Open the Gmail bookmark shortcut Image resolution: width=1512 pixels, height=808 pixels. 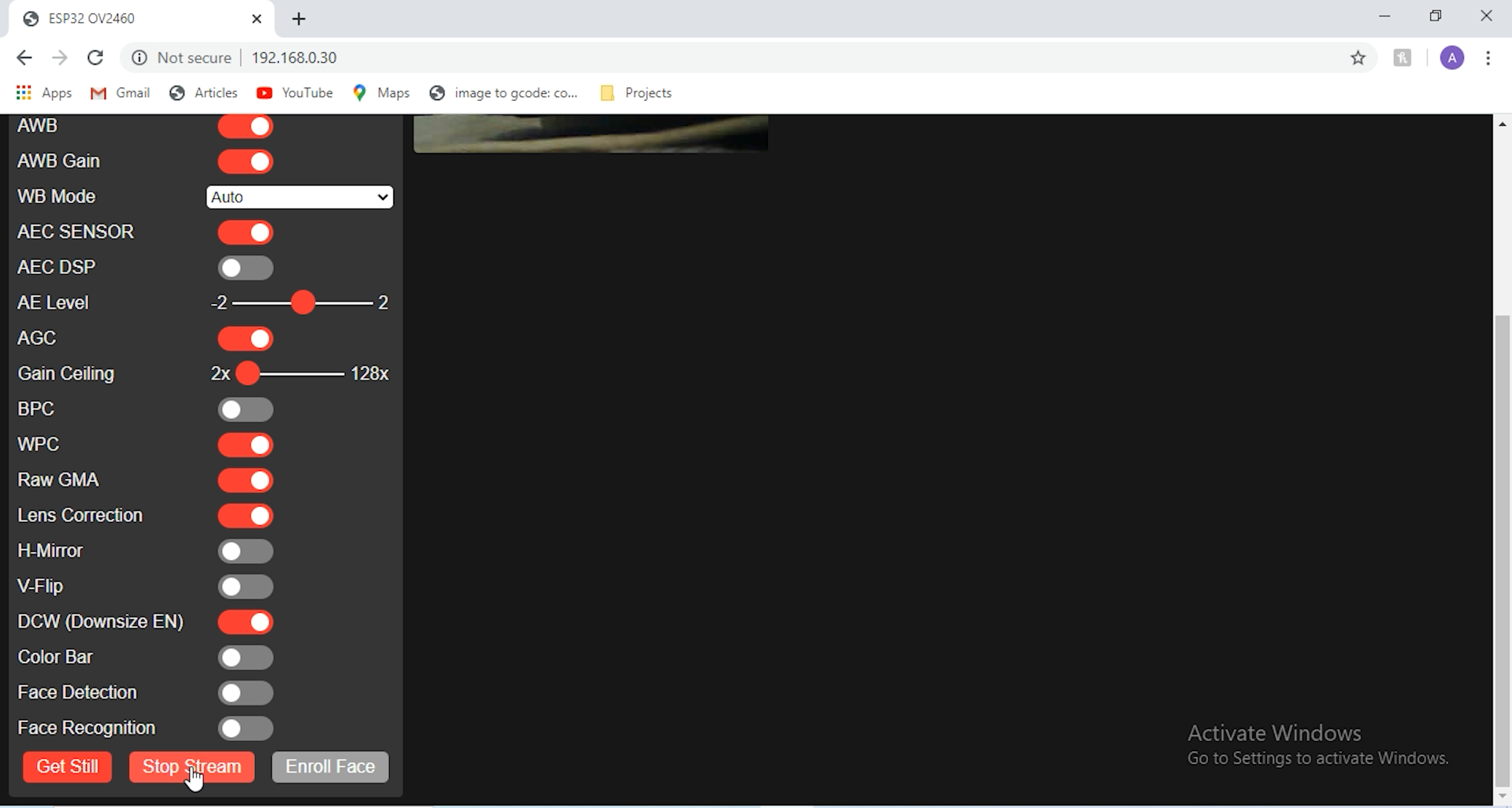[x=119, y=92]
